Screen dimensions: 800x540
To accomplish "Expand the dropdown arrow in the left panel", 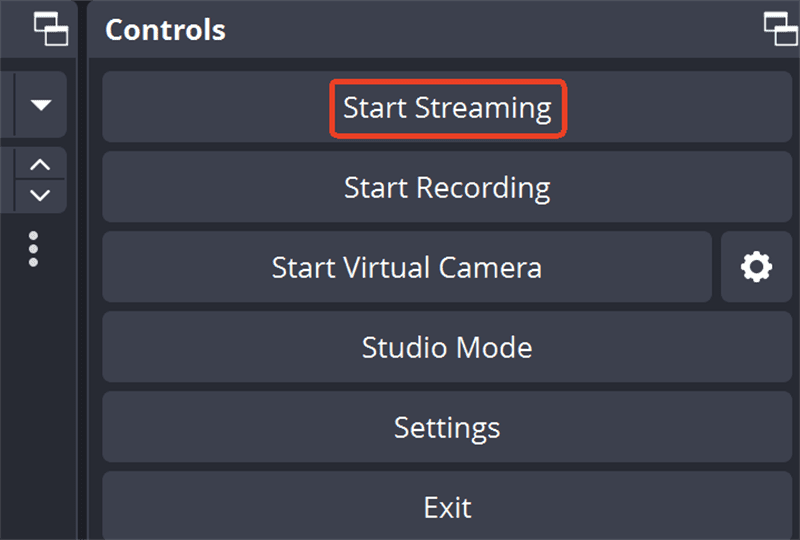I will click(x=41, y=105).
